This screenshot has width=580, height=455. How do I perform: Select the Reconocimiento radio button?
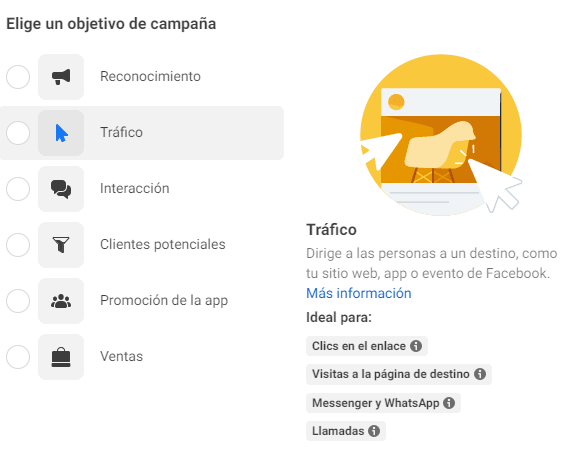[18, 77]
